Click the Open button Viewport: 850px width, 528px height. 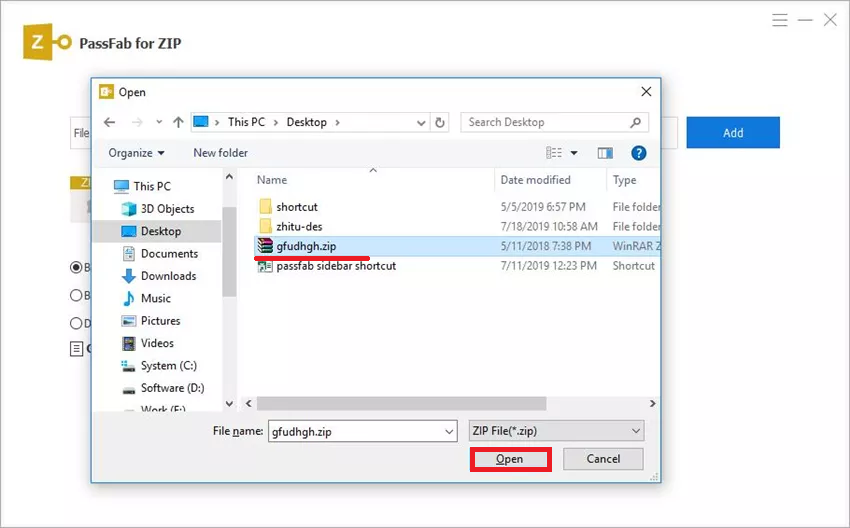pos(509,459)
